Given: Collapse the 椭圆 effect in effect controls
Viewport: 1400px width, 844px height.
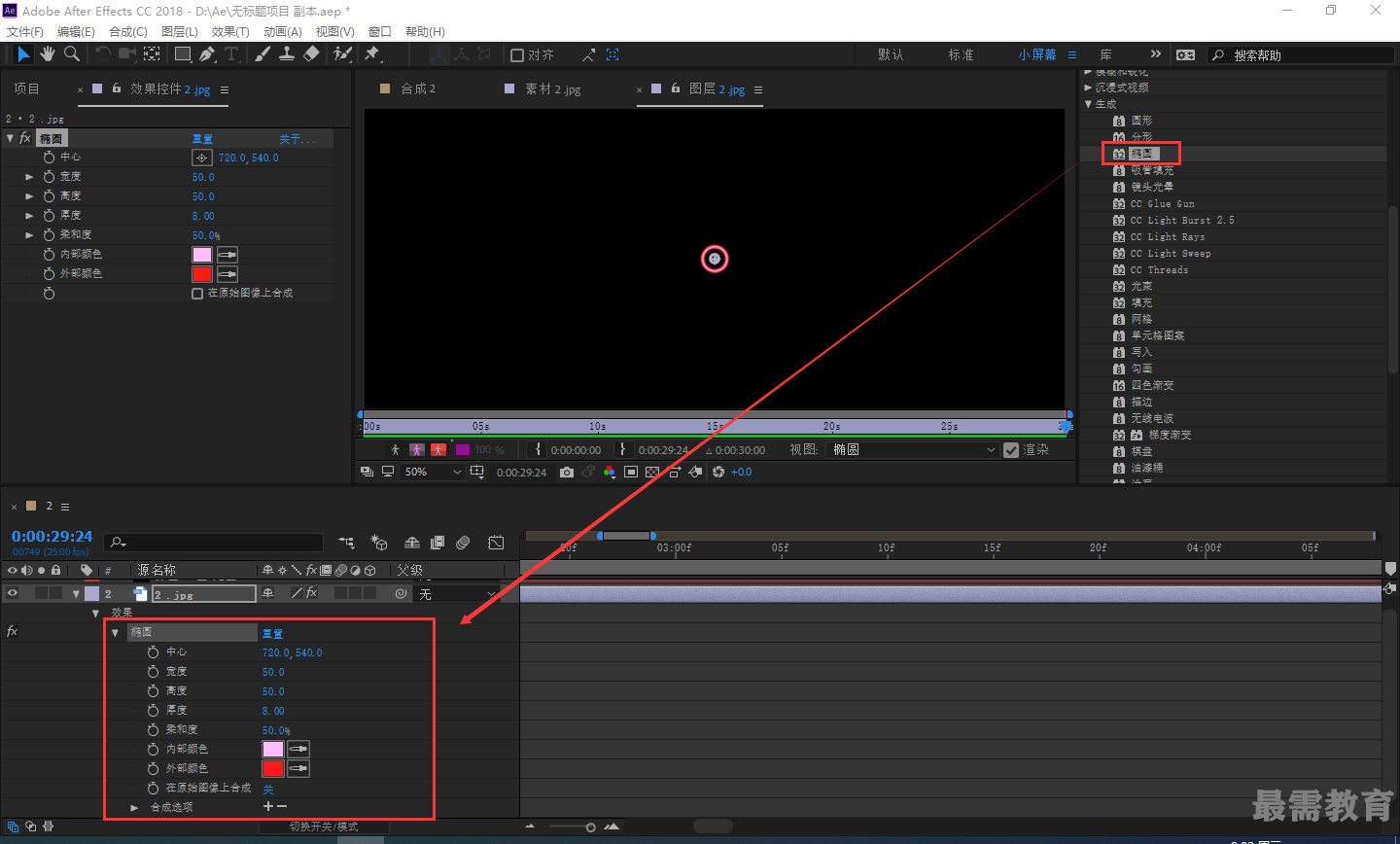Looking at the screenshot, I should tap(10, 138).
